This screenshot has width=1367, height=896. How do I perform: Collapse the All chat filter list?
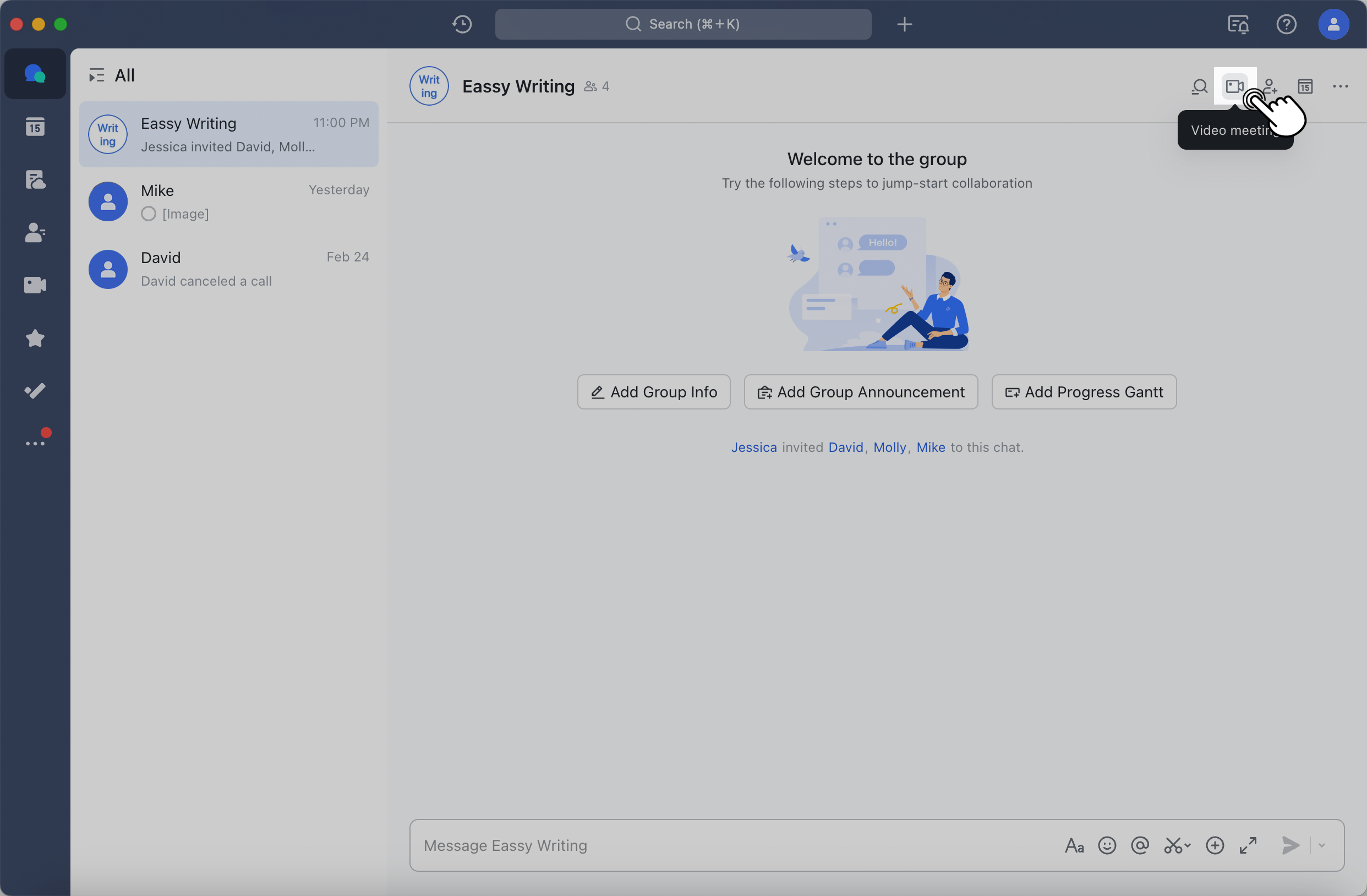pyautogui.click(x=96, y=75)
